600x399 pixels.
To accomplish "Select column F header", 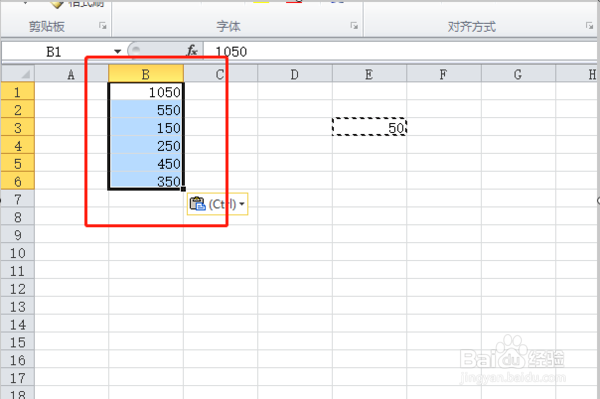I will coord(443,74).
